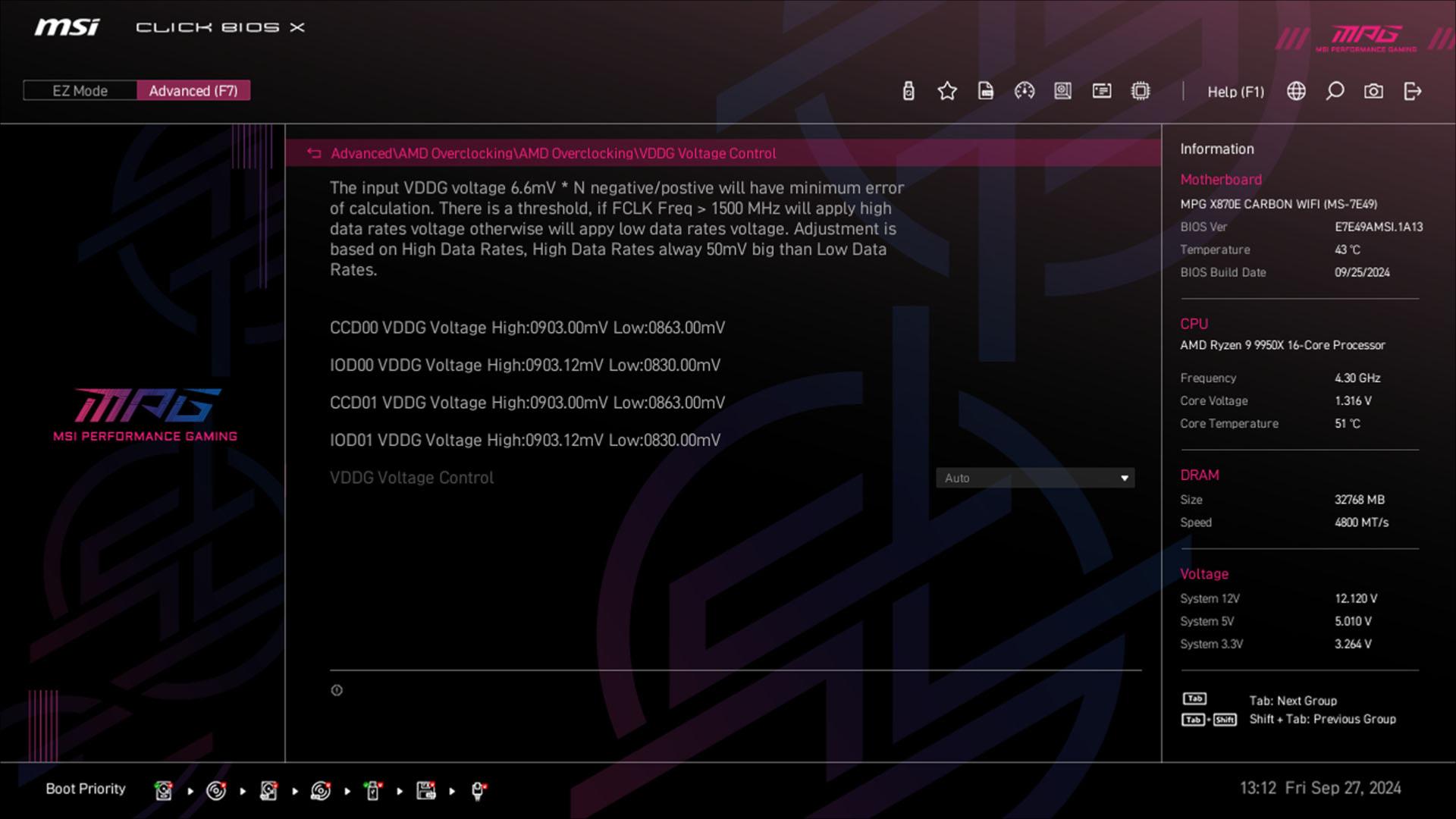Select the USB hard disk boot device icon
1456x819 pixels.
click(268, 790)
